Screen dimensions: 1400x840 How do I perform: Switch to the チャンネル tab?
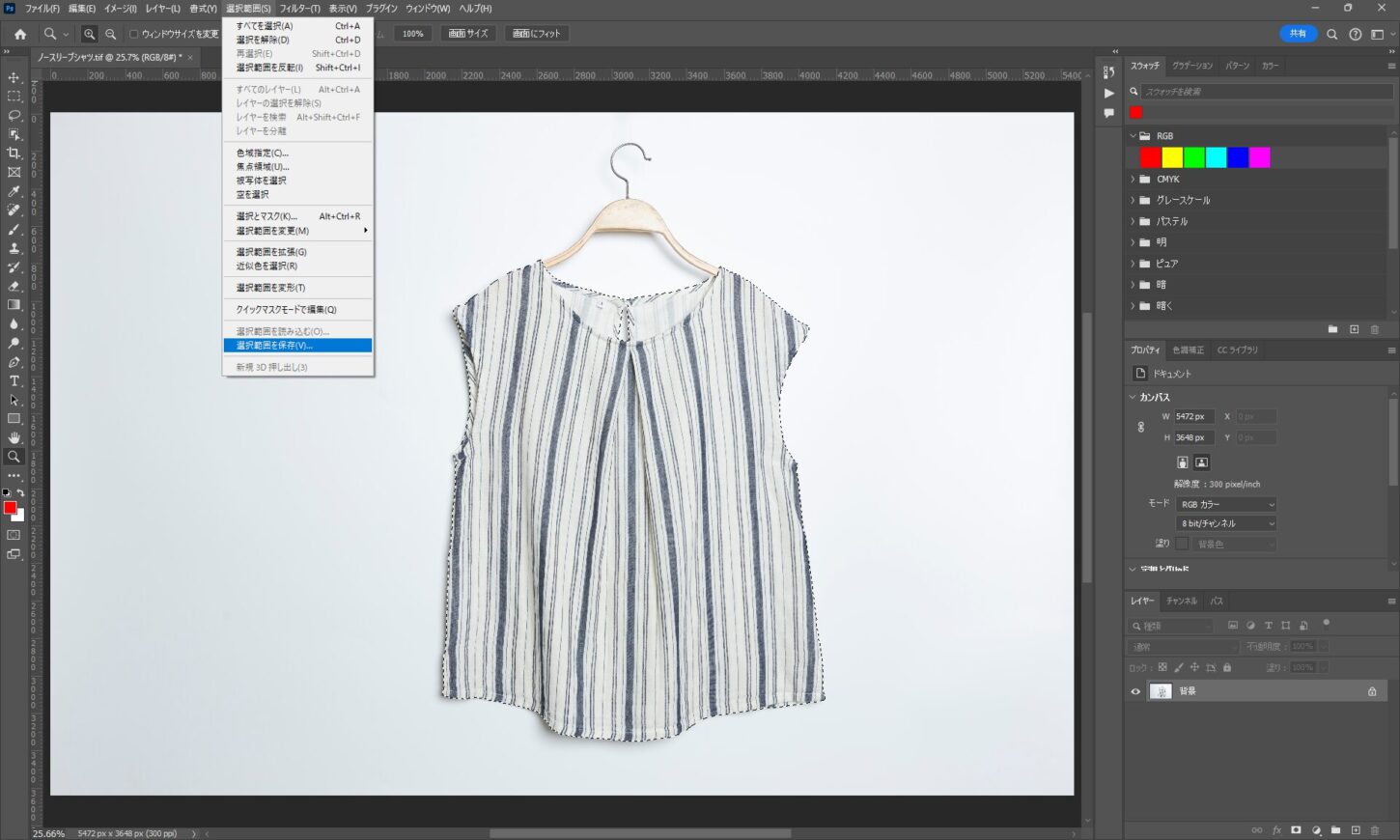tap(1181, 602)
